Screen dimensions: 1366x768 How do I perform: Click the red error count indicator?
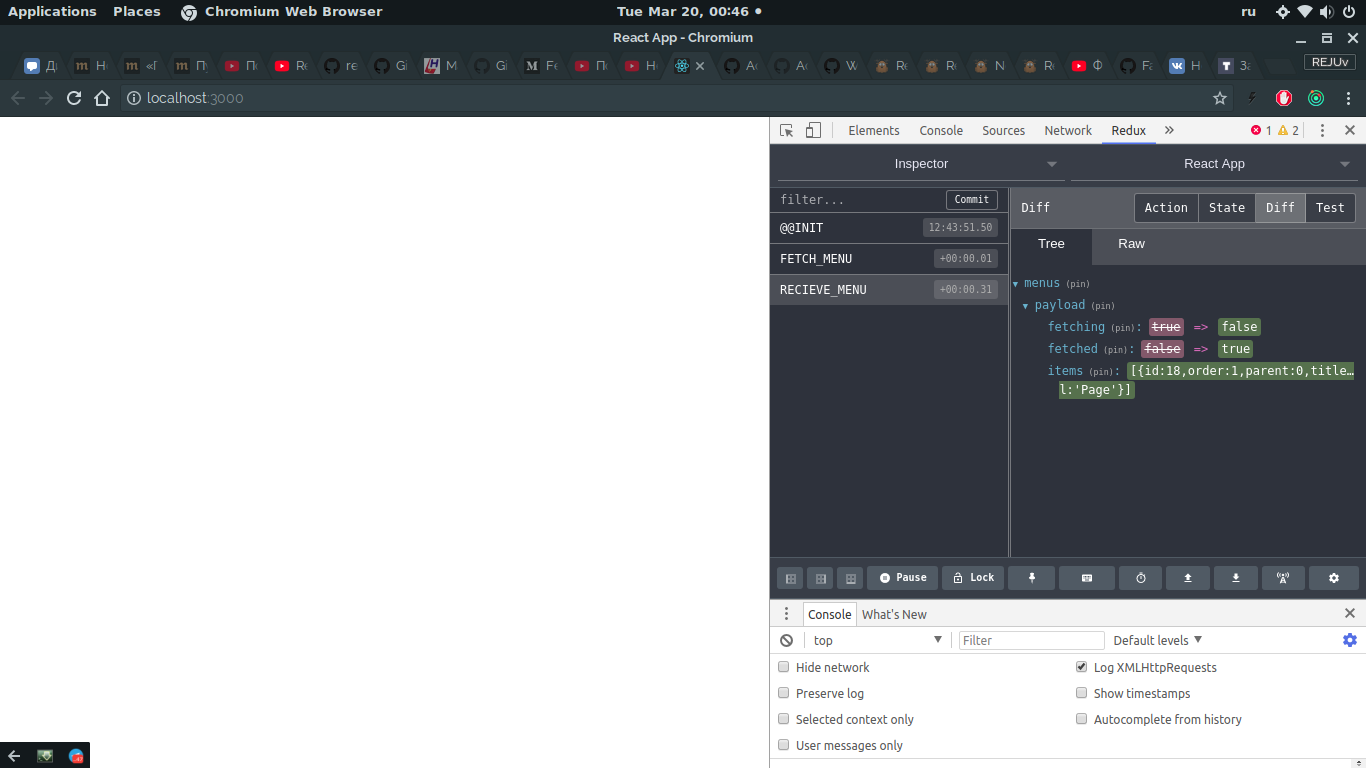tap(1261, 130)
